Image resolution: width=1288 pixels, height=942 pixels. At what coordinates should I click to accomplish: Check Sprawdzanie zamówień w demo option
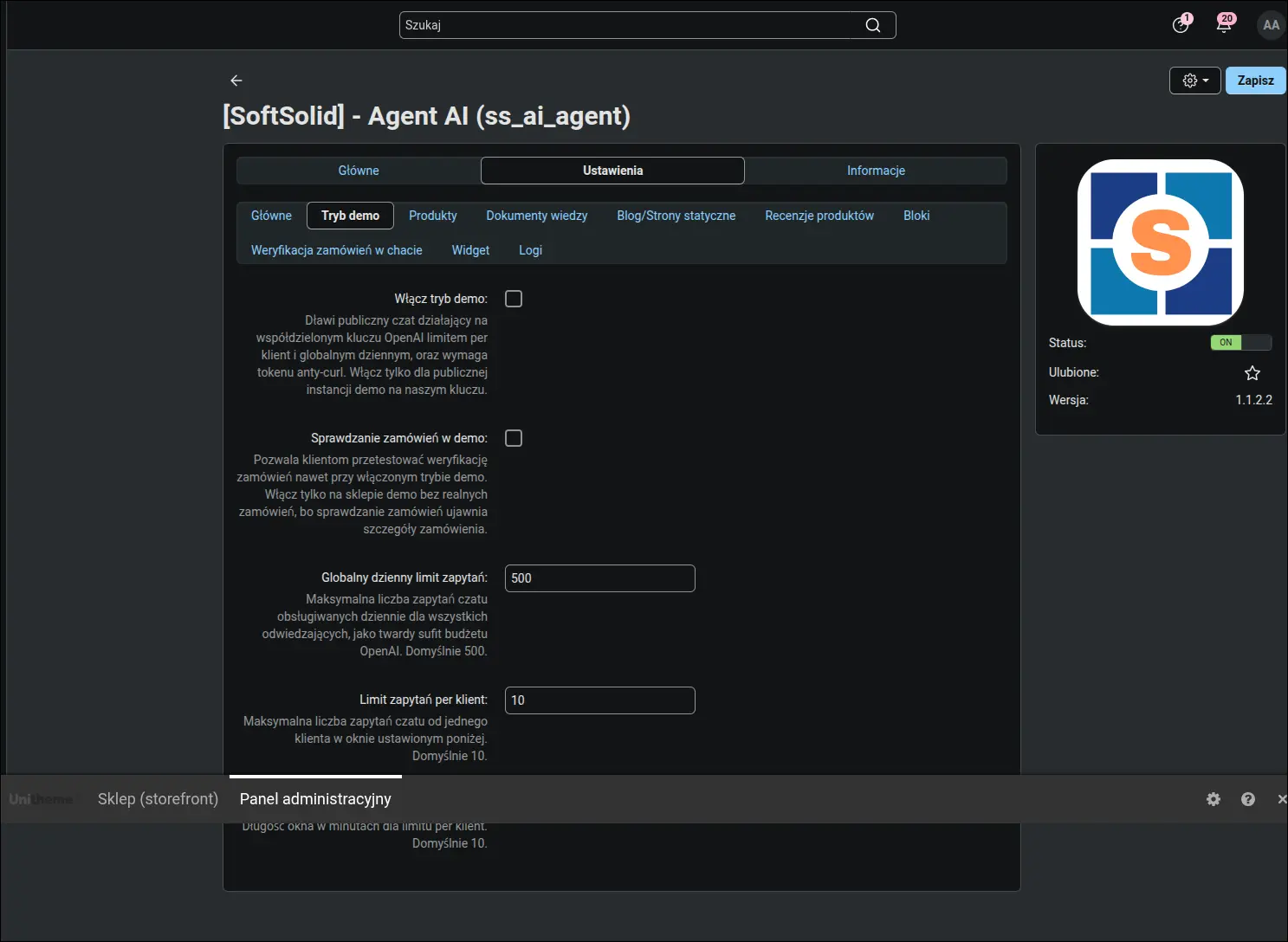[514, 438]
